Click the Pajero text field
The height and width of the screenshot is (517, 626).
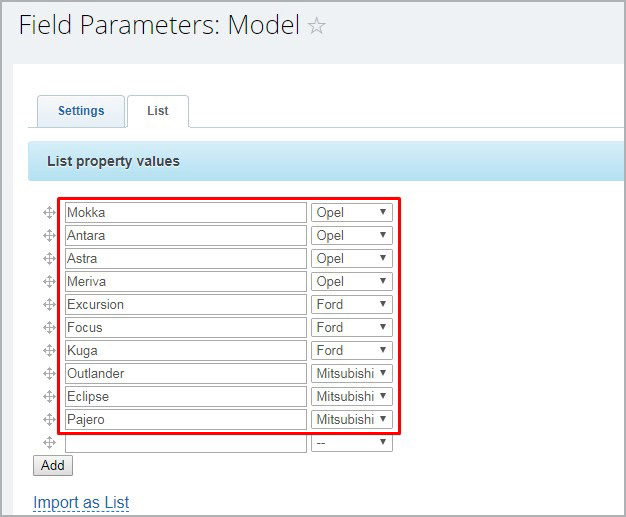(186, 419)
